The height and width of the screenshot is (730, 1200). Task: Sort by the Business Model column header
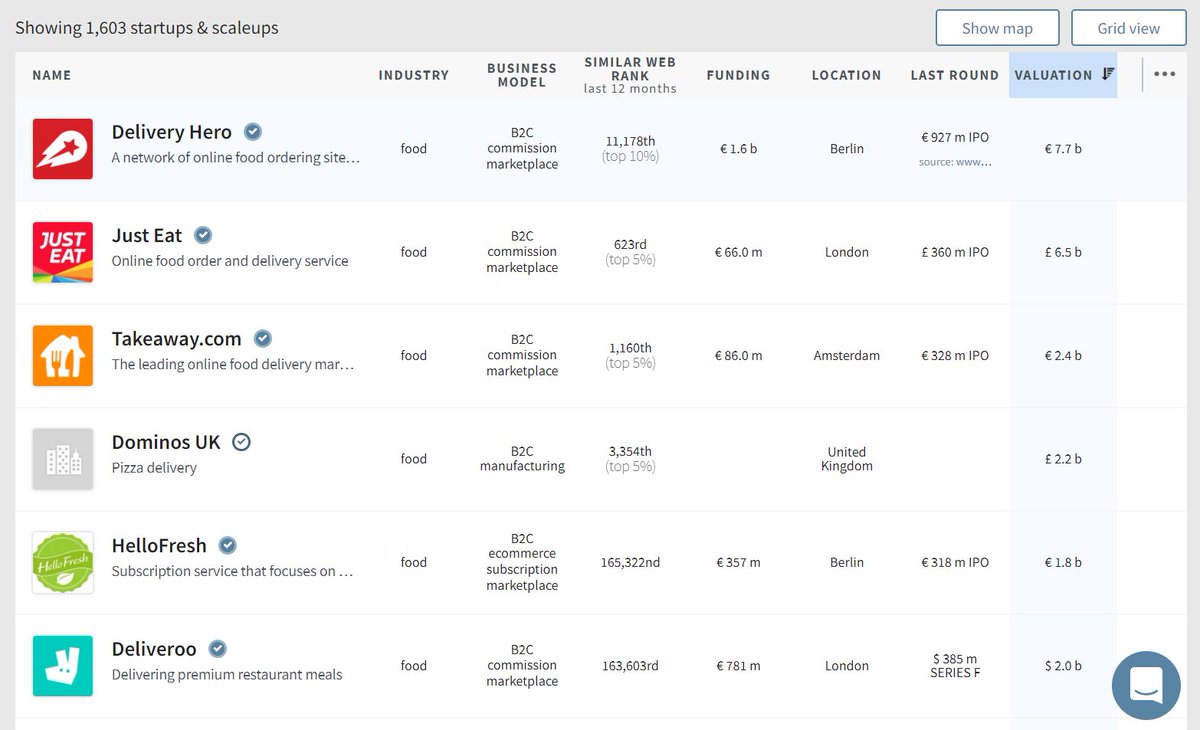522,75
